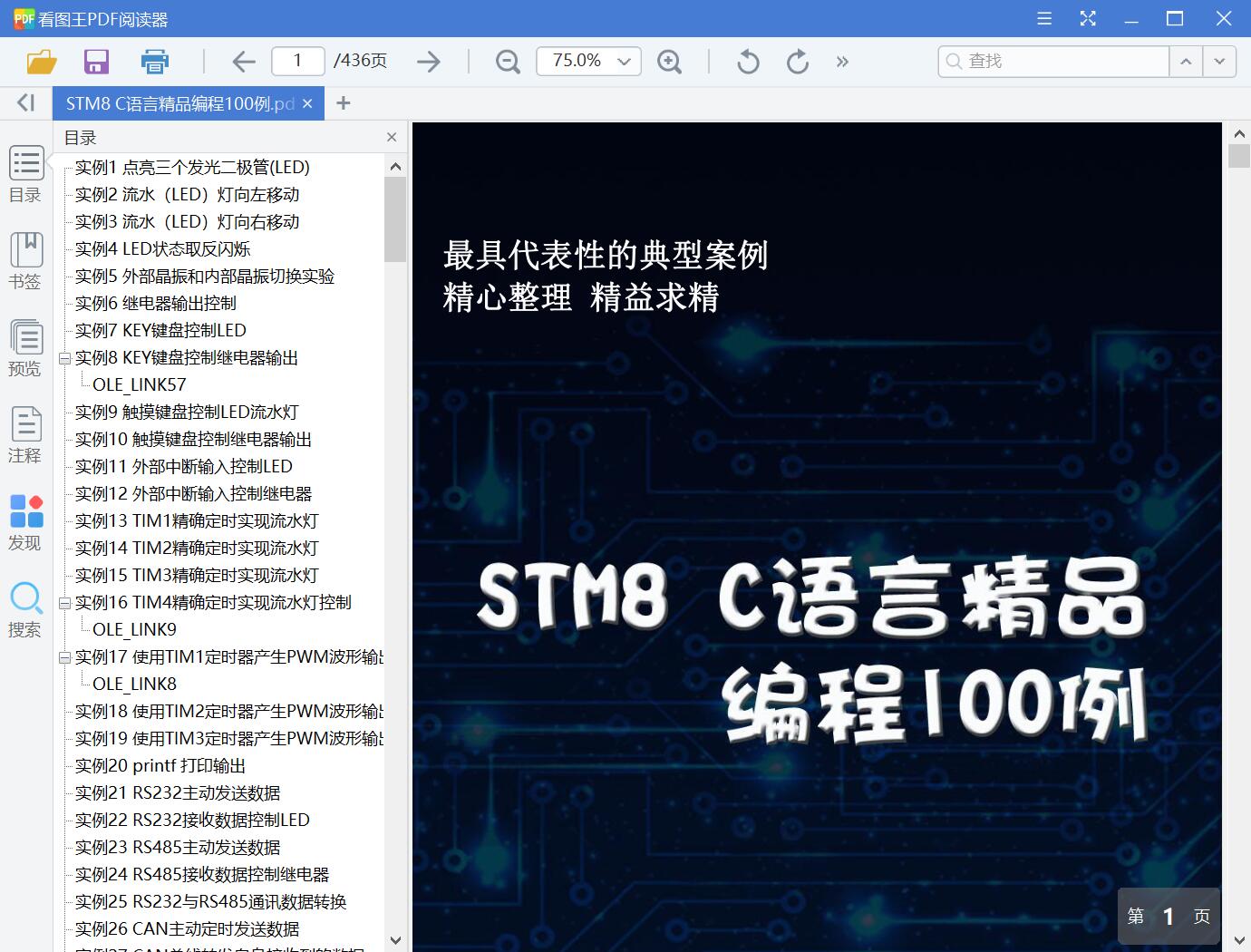Image resolution: width=1251 pixels, height=952 pixels.
Task: Expand the hidden toolbar tools chevron
Action: pos(842,61)
